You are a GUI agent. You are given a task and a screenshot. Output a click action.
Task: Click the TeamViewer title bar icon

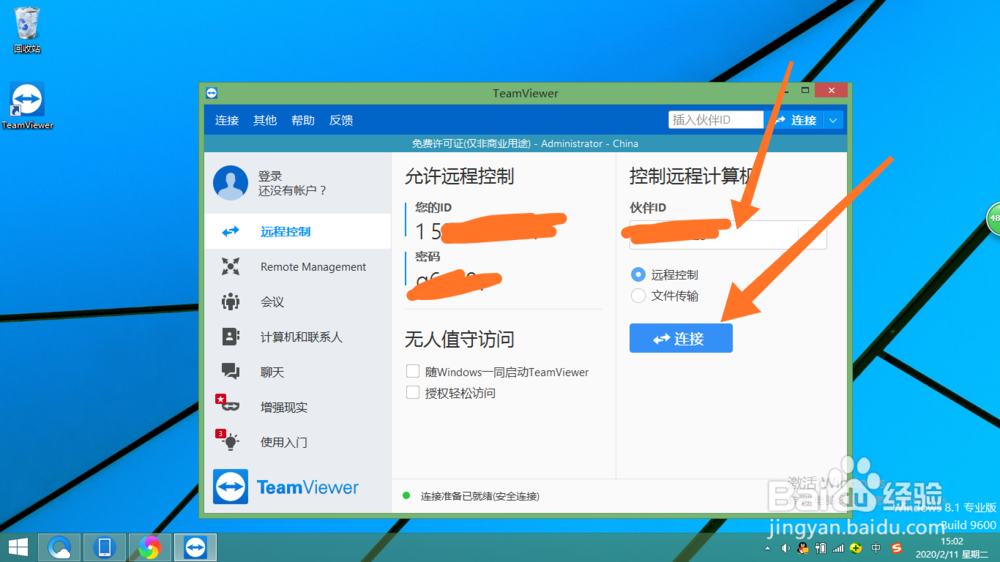pyautogui.click(x=212, y=93)
